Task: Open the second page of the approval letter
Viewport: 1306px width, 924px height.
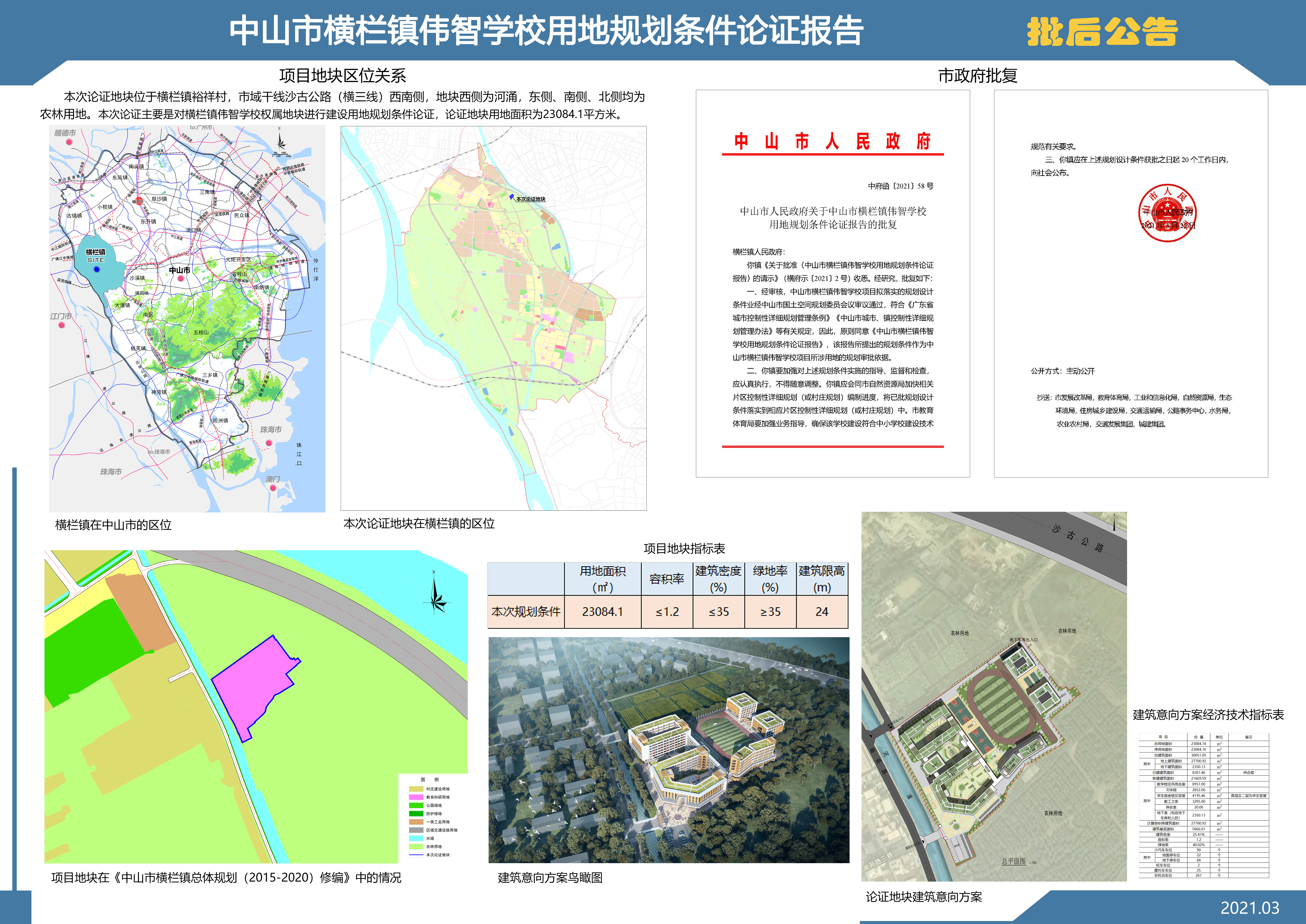Action: pyautogui.click(x=1131, y=283)
